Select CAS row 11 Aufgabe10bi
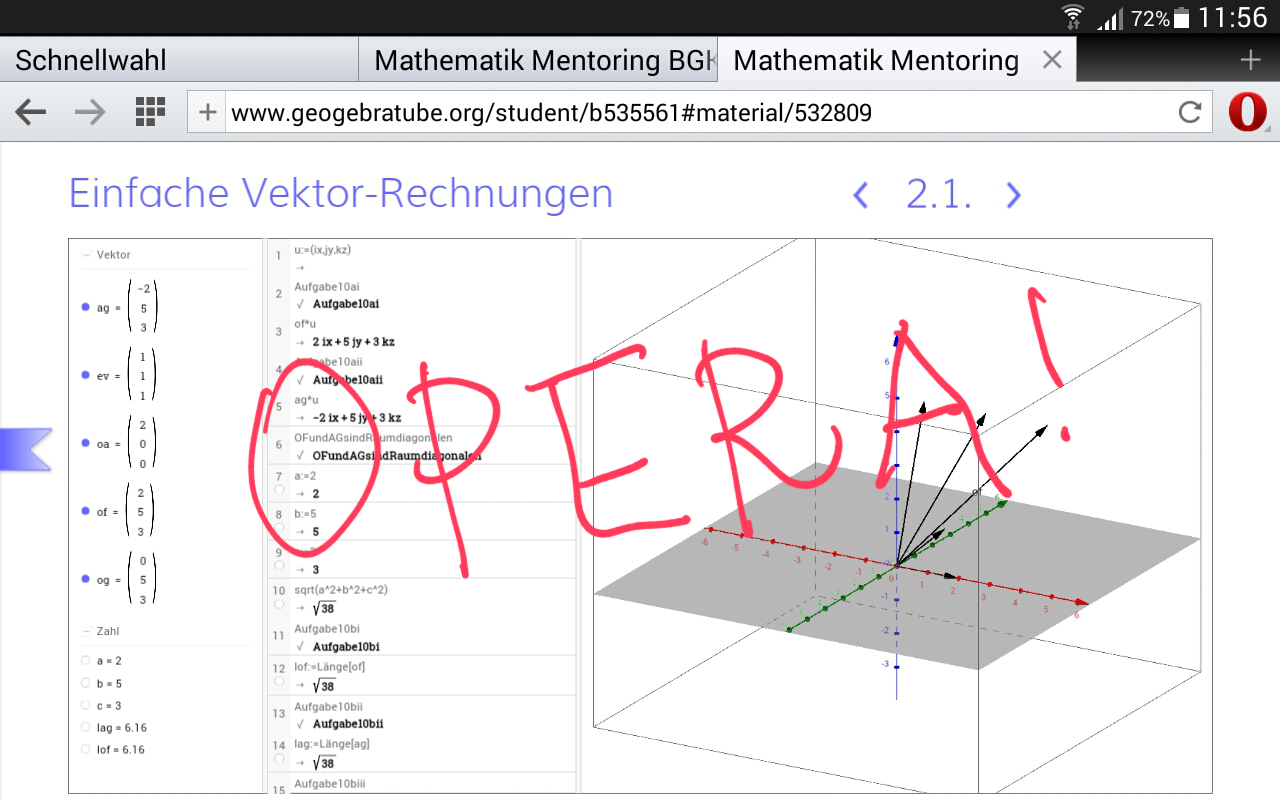The image size is (1280, 800). click(x=422, y=637)
